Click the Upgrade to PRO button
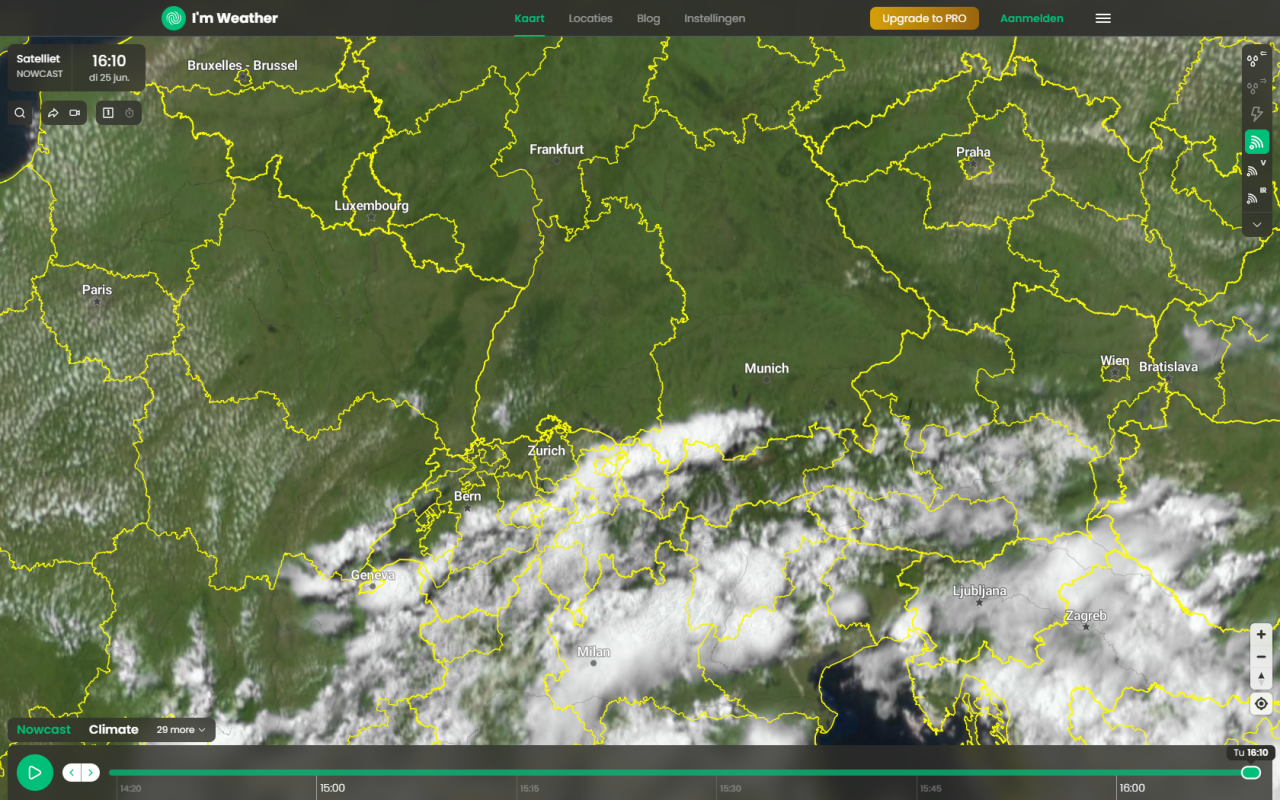The height and width of the screenshot is (800, 1280). [x=924, y=18]
